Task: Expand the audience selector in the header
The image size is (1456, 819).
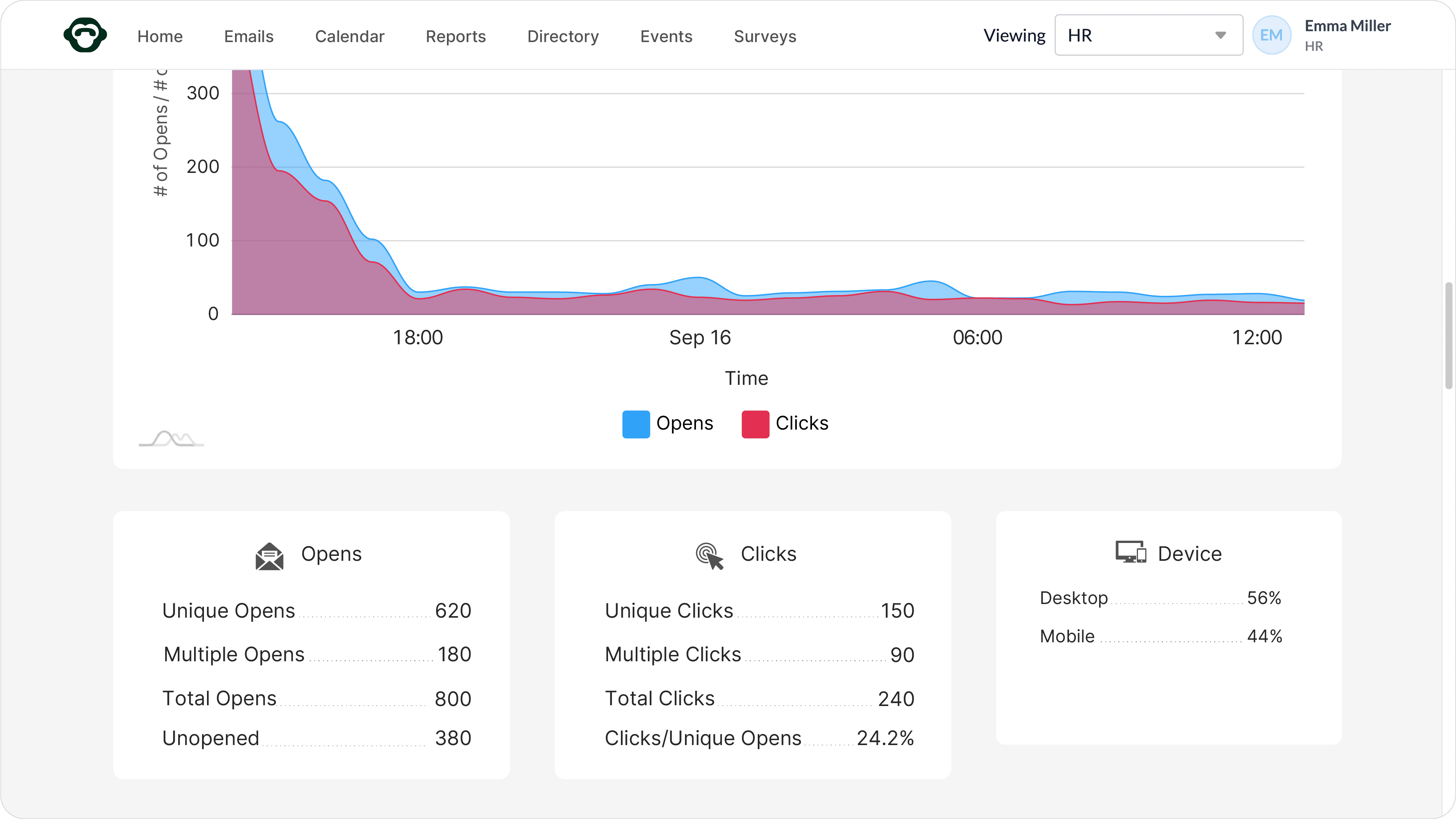Action: (1148, 35)
